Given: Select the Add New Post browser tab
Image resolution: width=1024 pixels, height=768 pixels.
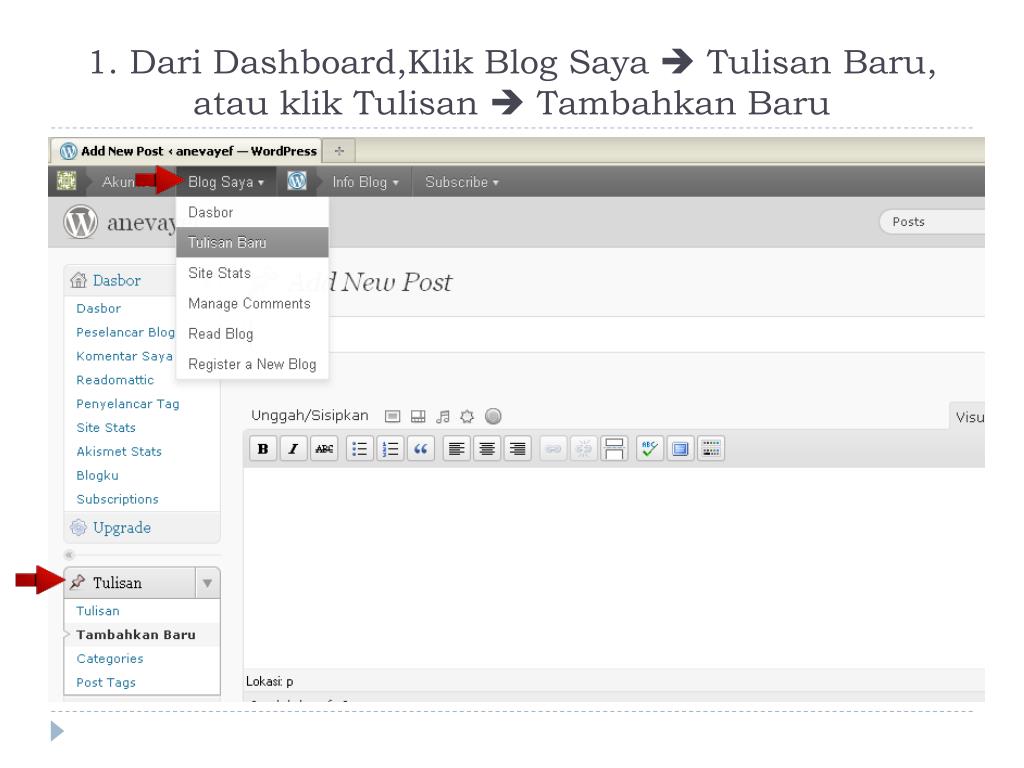Looking at the screenshot, I should pyautogui.click(x=187, y=151).
